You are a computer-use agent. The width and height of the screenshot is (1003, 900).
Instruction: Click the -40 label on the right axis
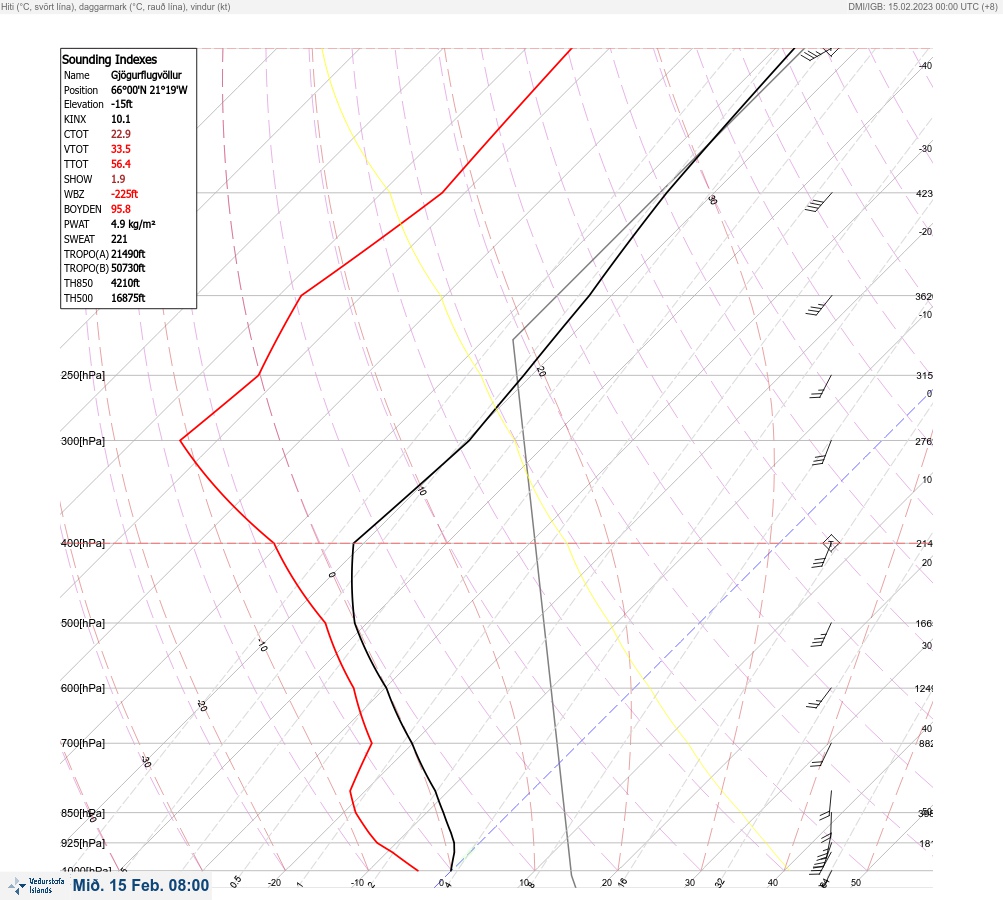925,65
